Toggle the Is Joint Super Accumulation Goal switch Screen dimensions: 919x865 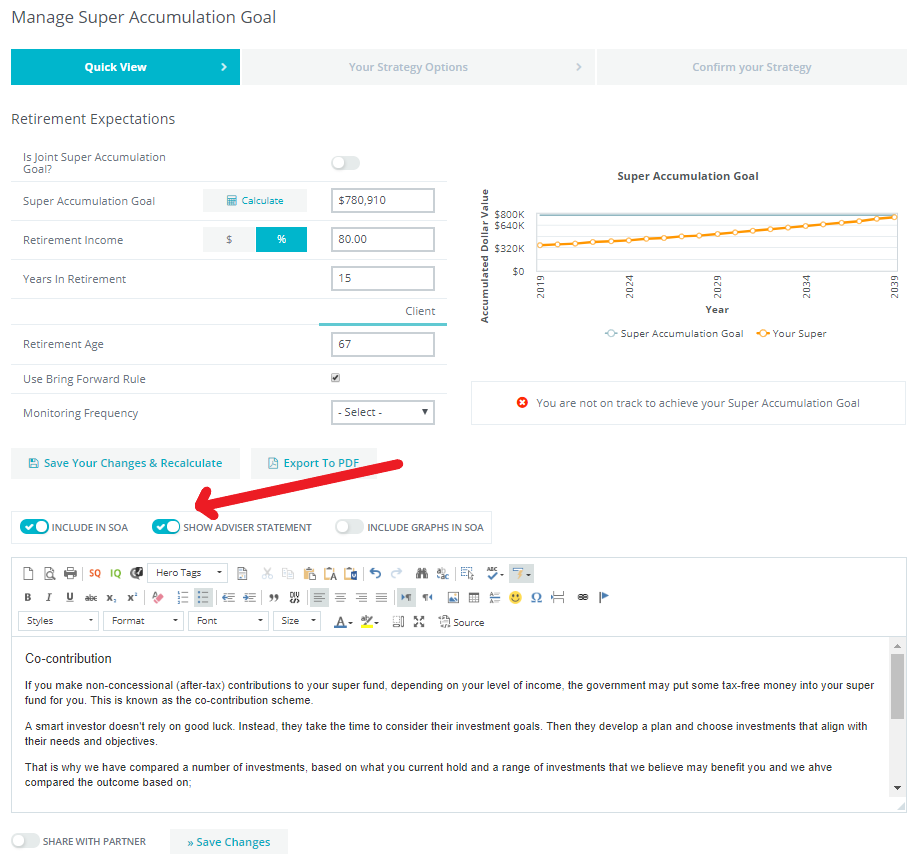pyautogui.click(x=345, y=163)
